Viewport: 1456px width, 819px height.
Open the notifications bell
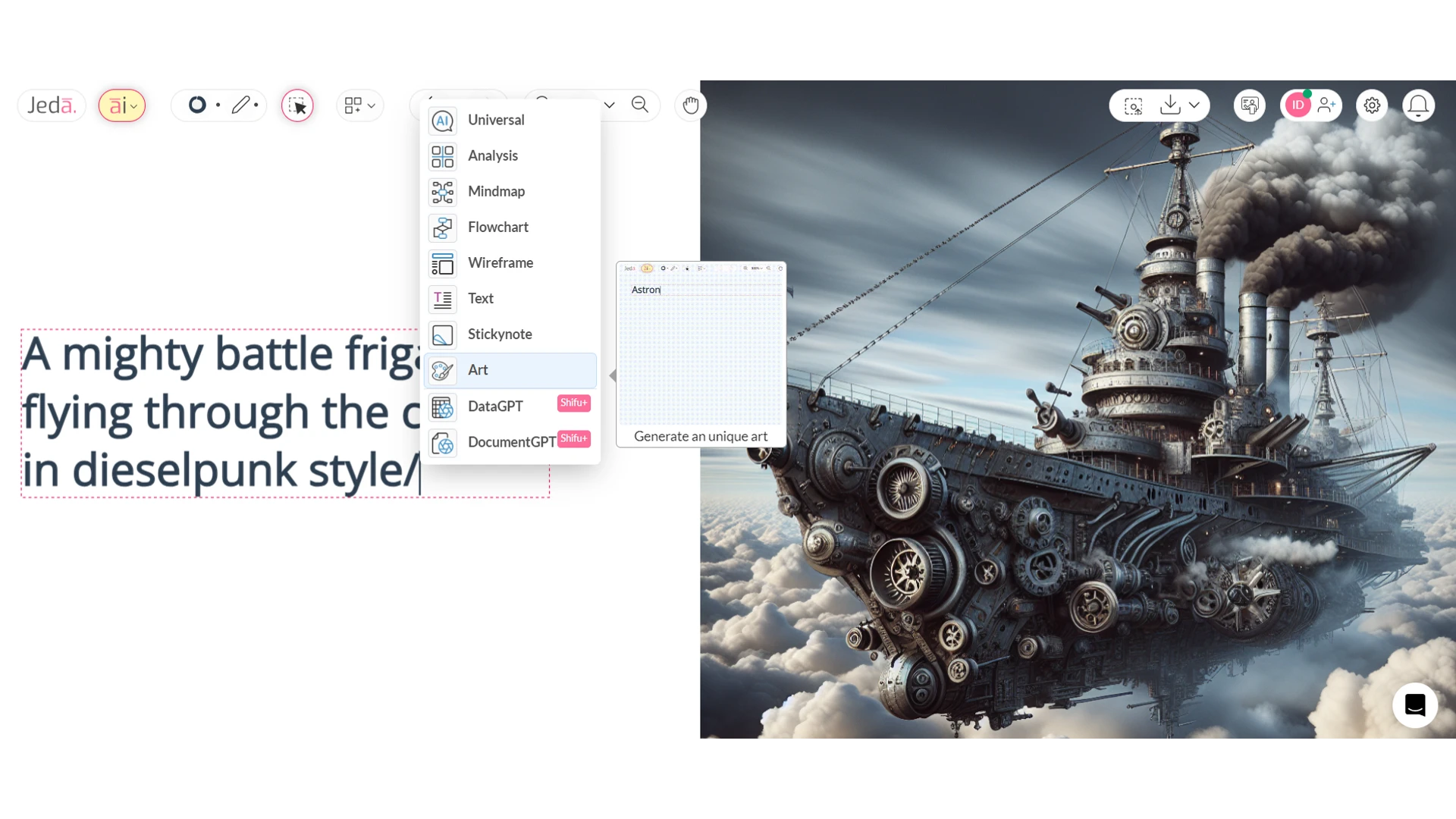(x=1419, y=105)
